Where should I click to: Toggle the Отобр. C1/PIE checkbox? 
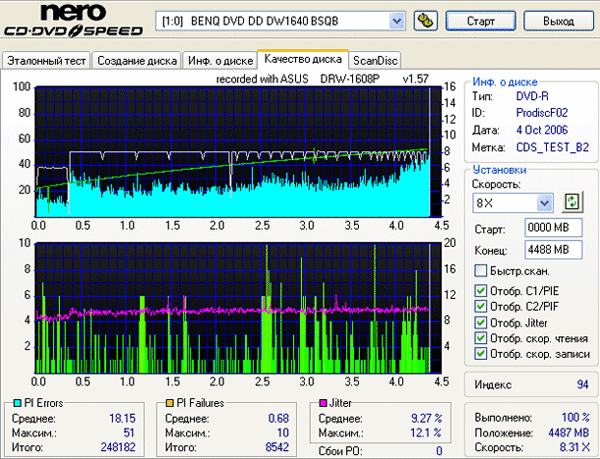[x=481, y=292]
